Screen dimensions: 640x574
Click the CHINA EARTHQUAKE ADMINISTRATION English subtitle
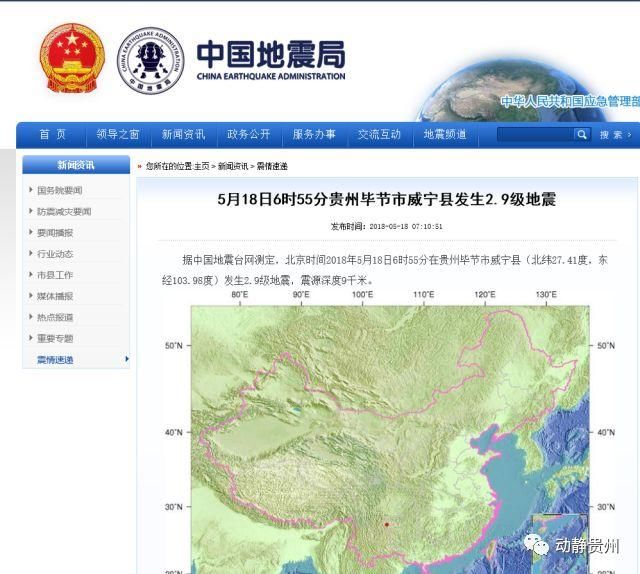coord(271,76)
